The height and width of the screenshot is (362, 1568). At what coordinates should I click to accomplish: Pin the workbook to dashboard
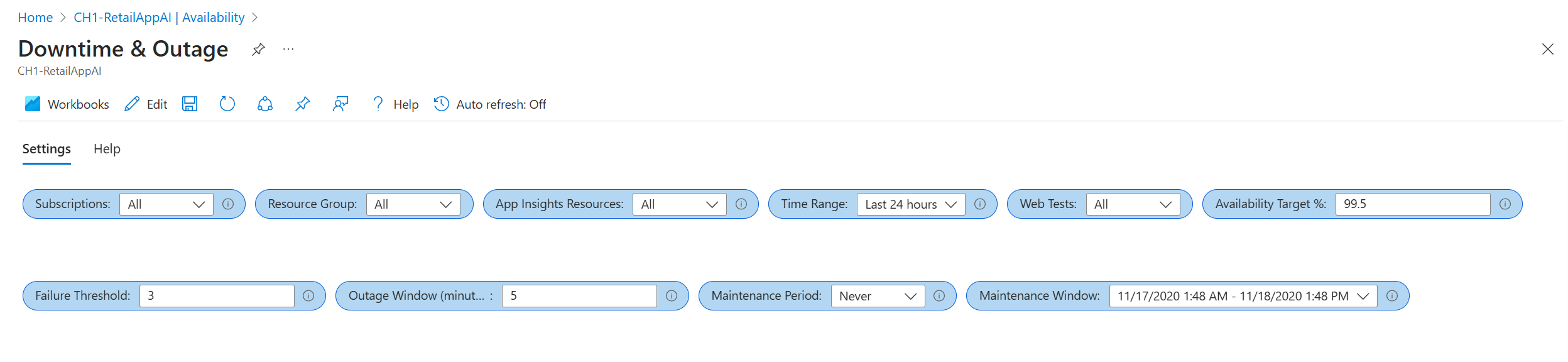click(302, 104)
